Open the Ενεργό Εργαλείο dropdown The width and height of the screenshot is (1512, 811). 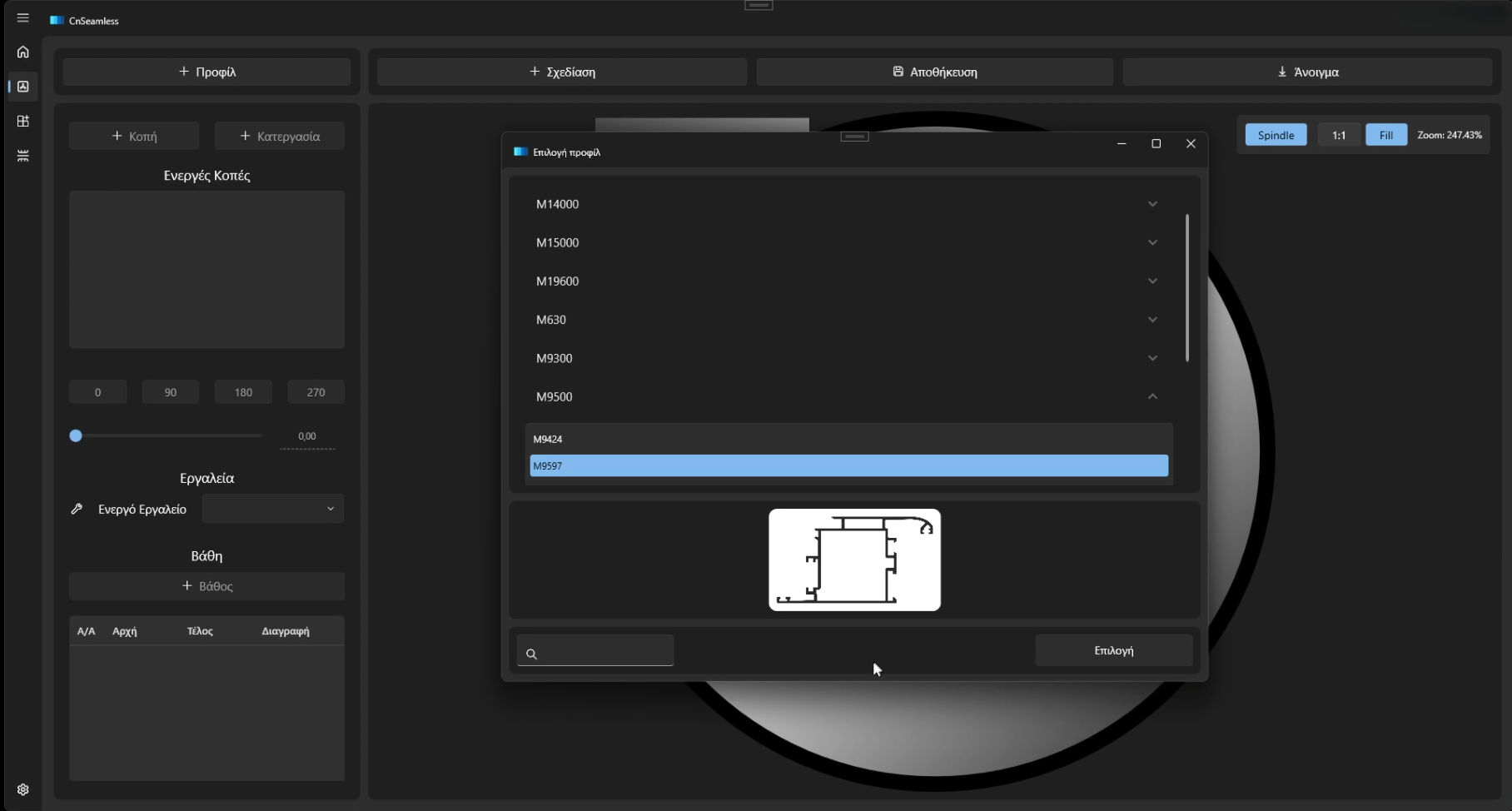[273, 509]
